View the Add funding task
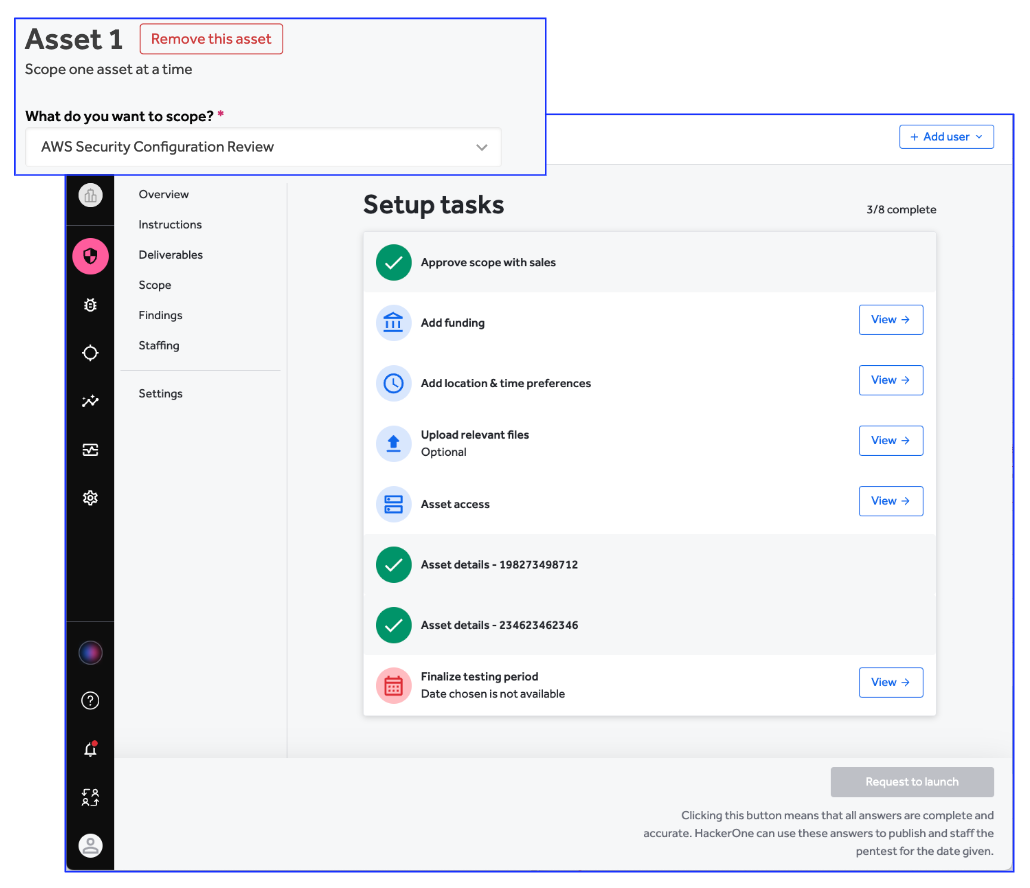 click(890, 320)
